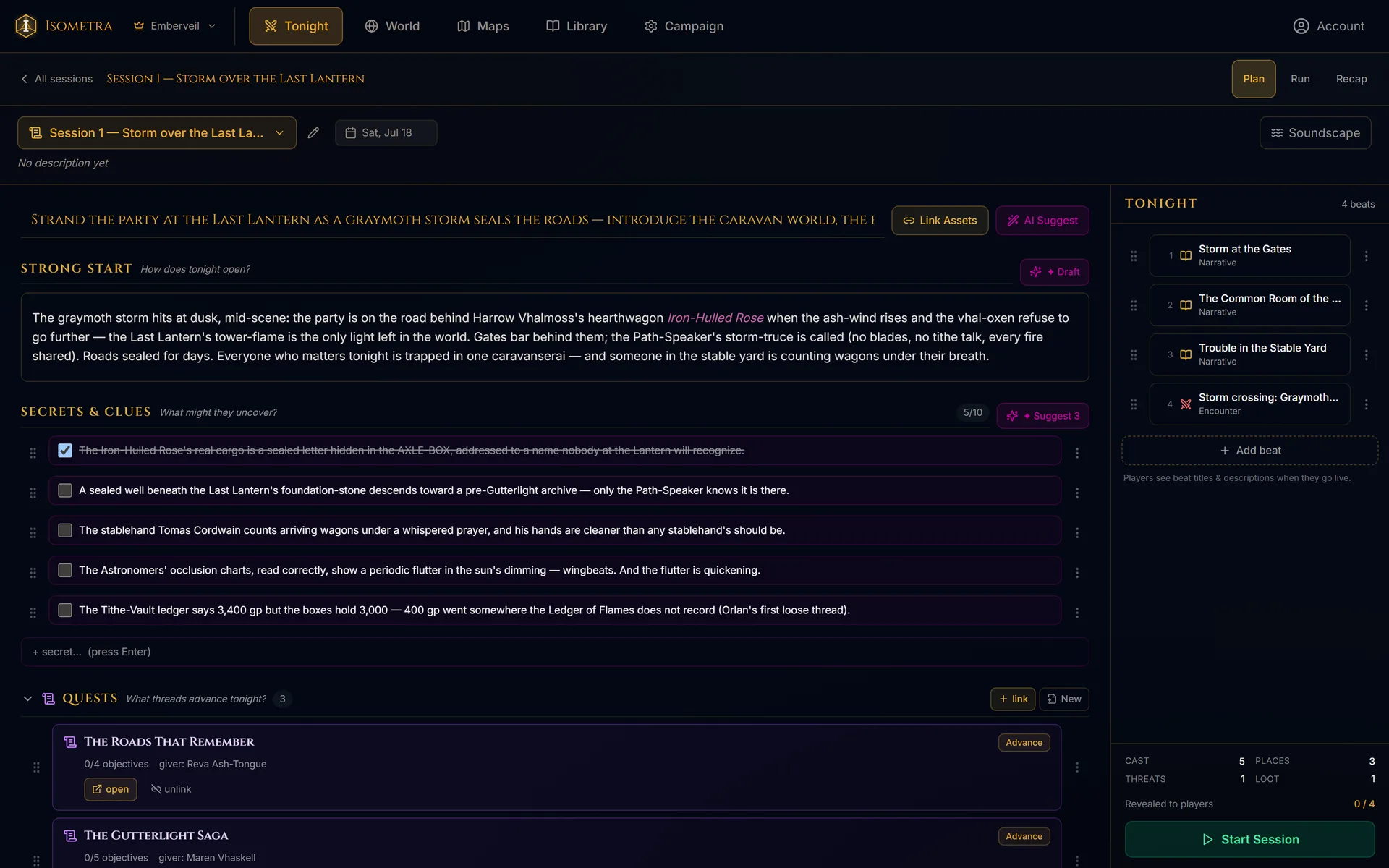Open options for Trouble in Stable Yard beat
Viewport: 1389px width, 868px height.
(x=1366, y=355)
